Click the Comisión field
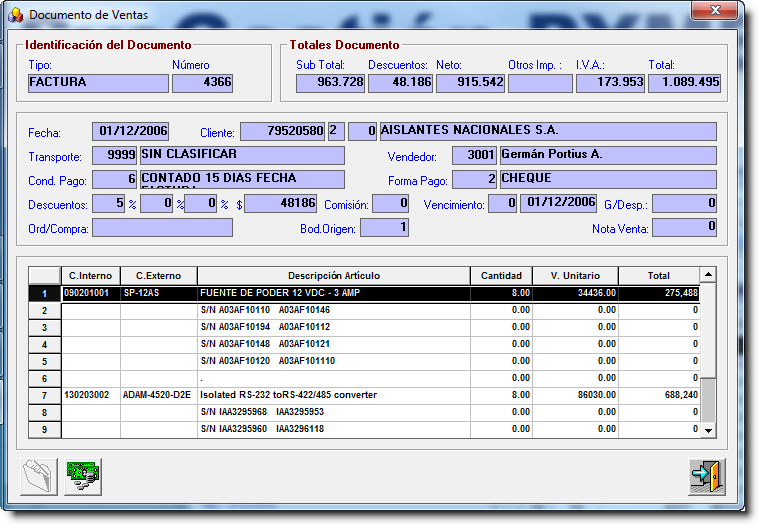Viewport: 759px width, 525px height. point(390,204)
